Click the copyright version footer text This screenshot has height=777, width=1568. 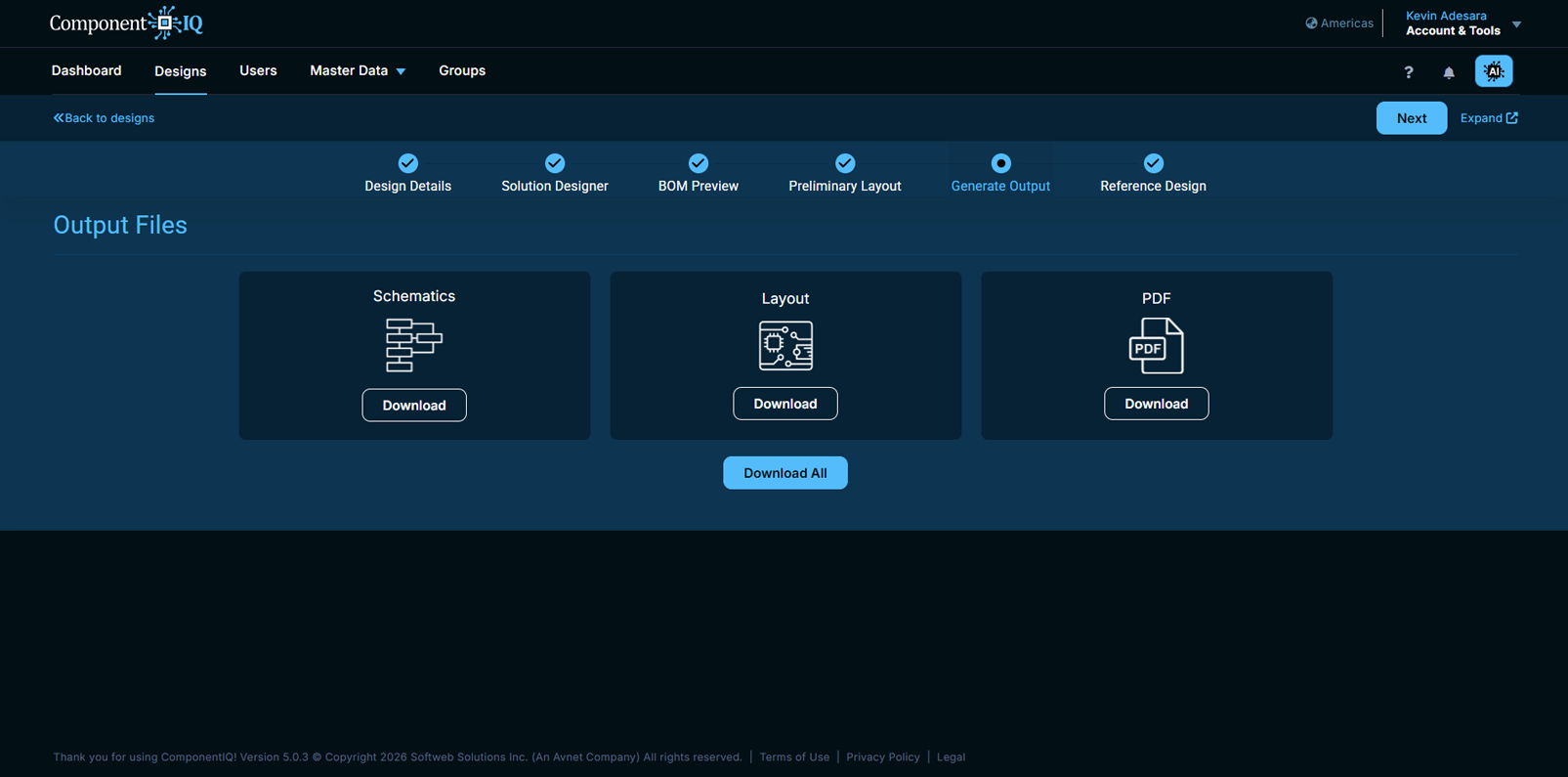398,756
